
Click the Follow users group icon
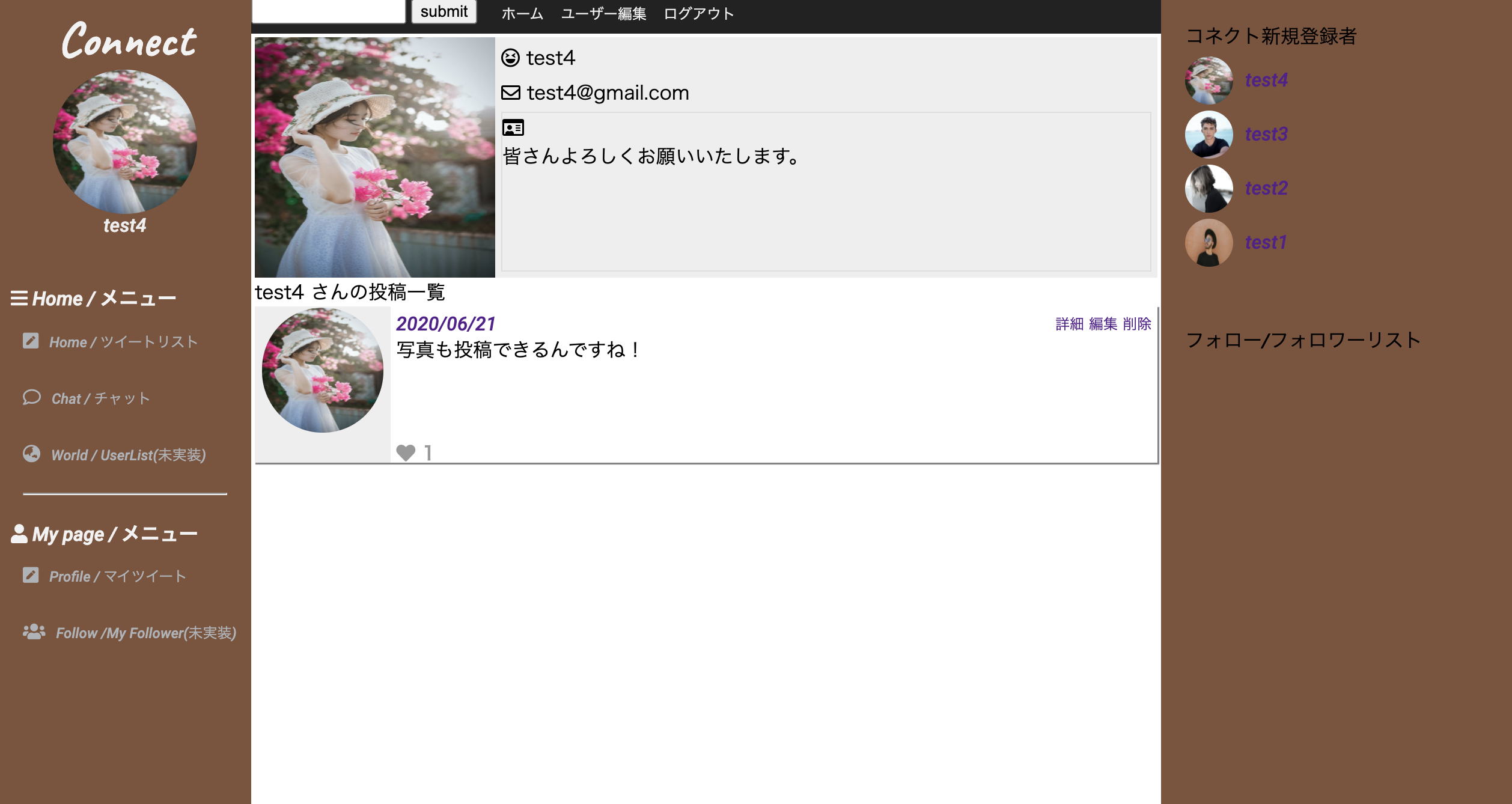(34, 632)
